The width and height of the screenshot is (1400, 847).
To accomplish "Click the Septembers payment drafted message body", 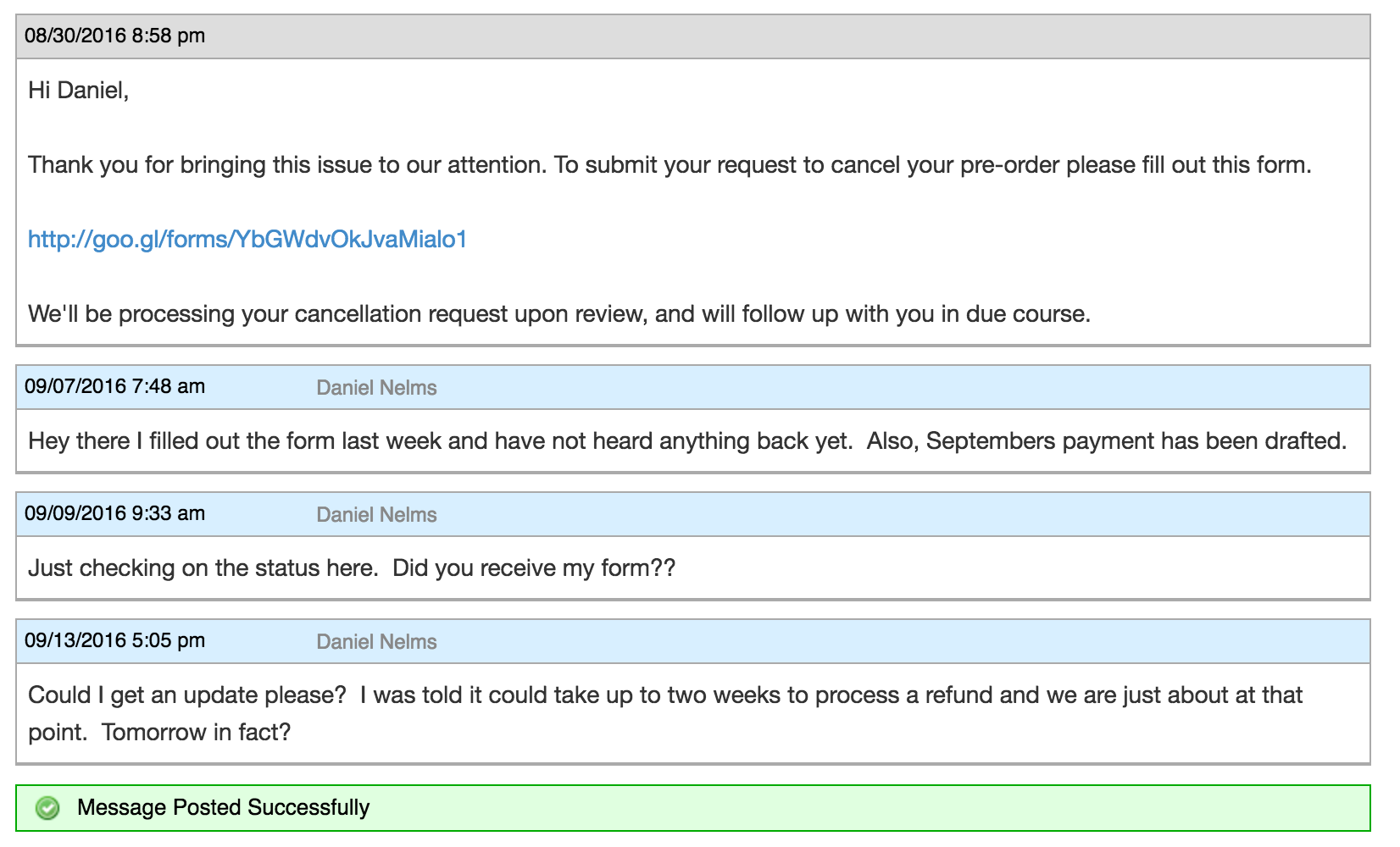I will [x=687, y=441].
